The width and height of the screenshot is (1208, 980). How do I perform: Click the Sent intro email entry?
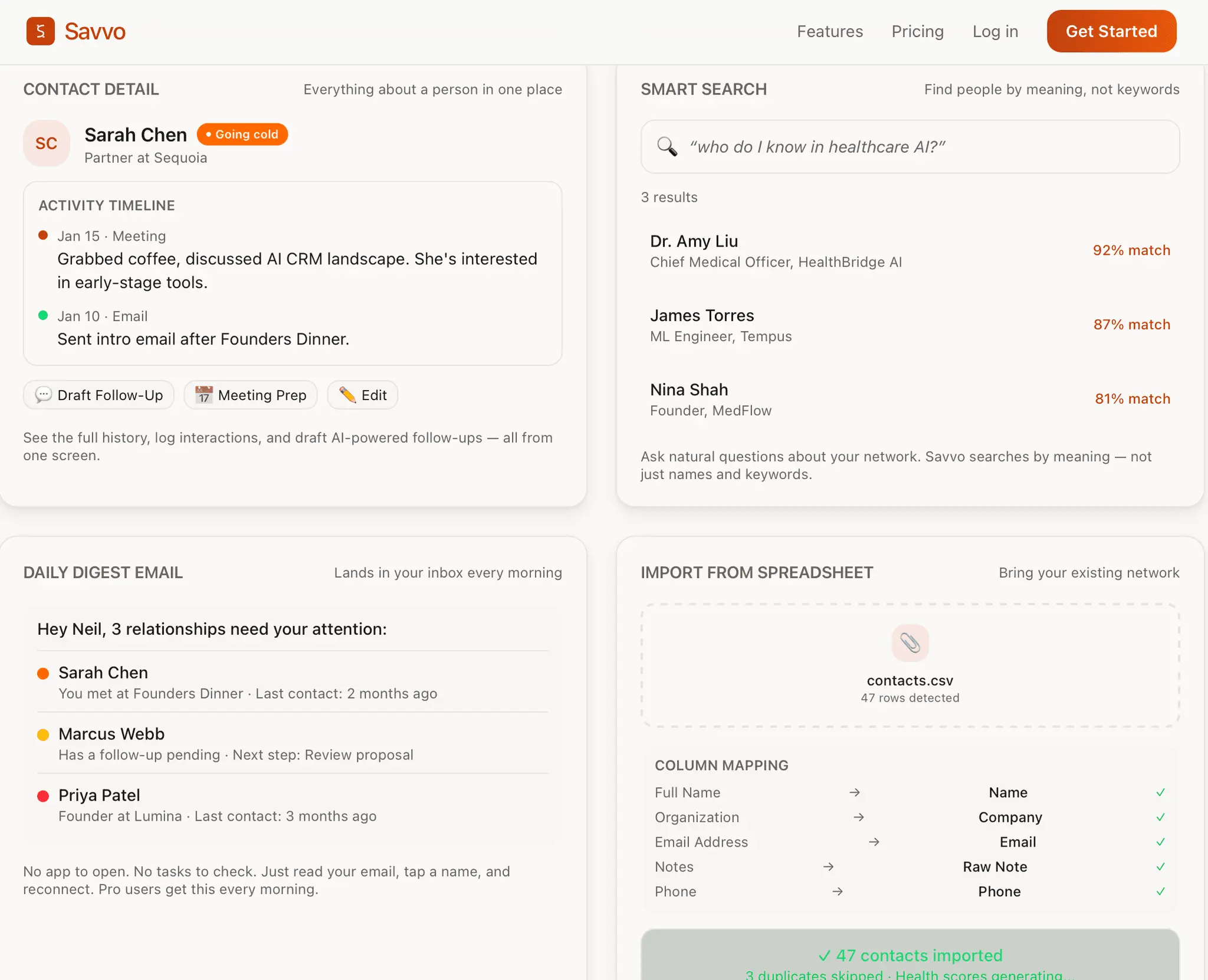click(x=203, y=339)
